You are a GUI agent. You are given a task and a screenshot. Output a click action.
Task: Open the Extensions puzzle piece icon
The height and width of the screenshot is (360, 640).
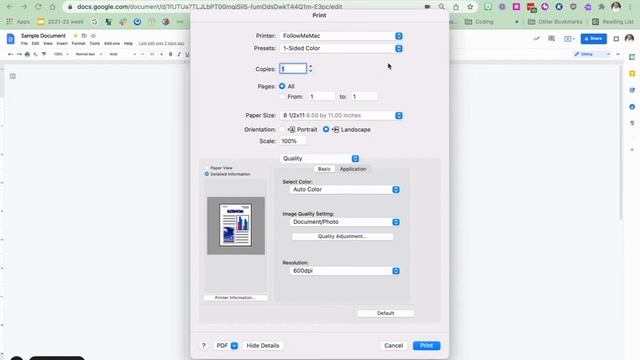coord(601,7)
